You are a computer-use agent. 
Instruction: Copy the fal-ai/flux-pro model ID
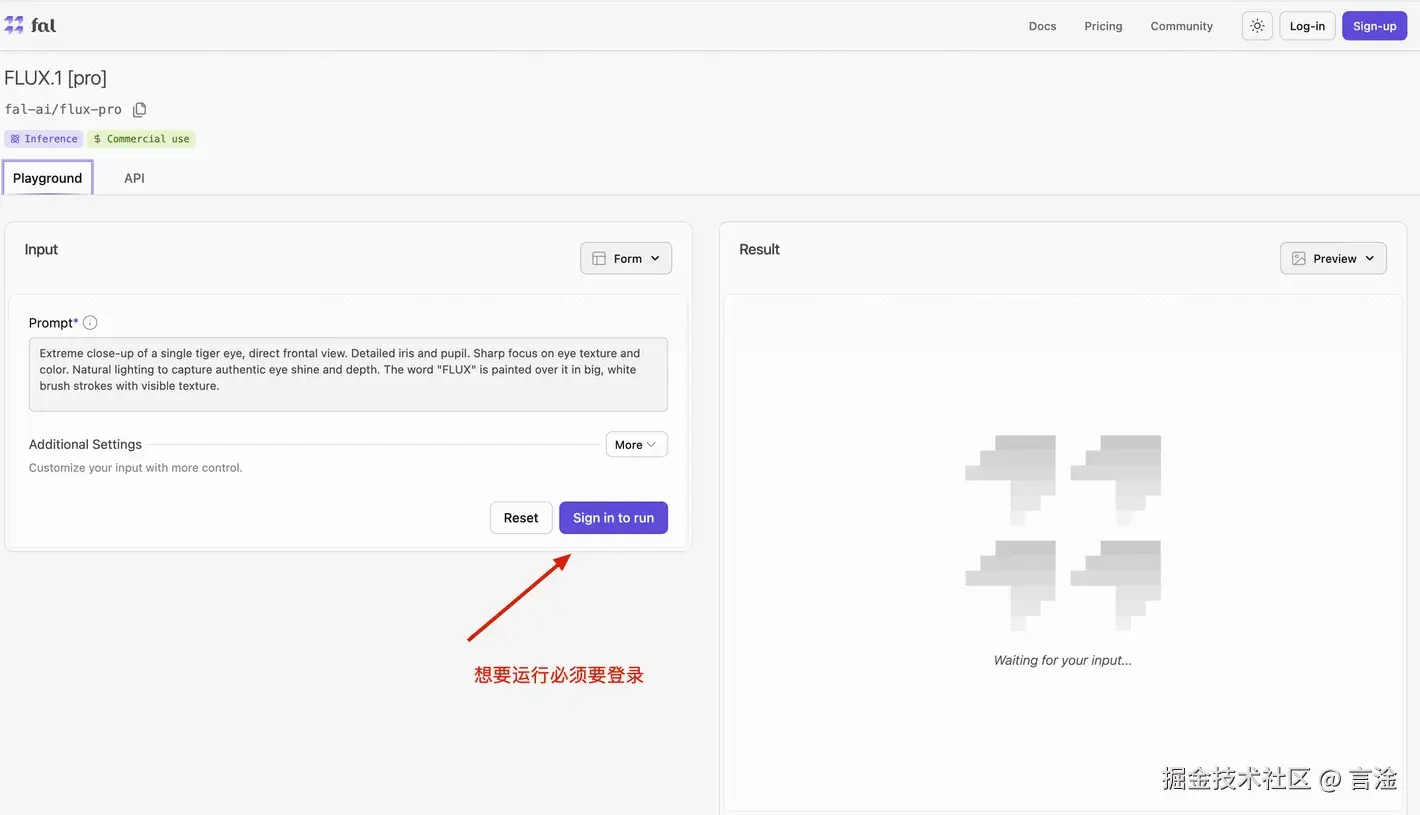140,109
